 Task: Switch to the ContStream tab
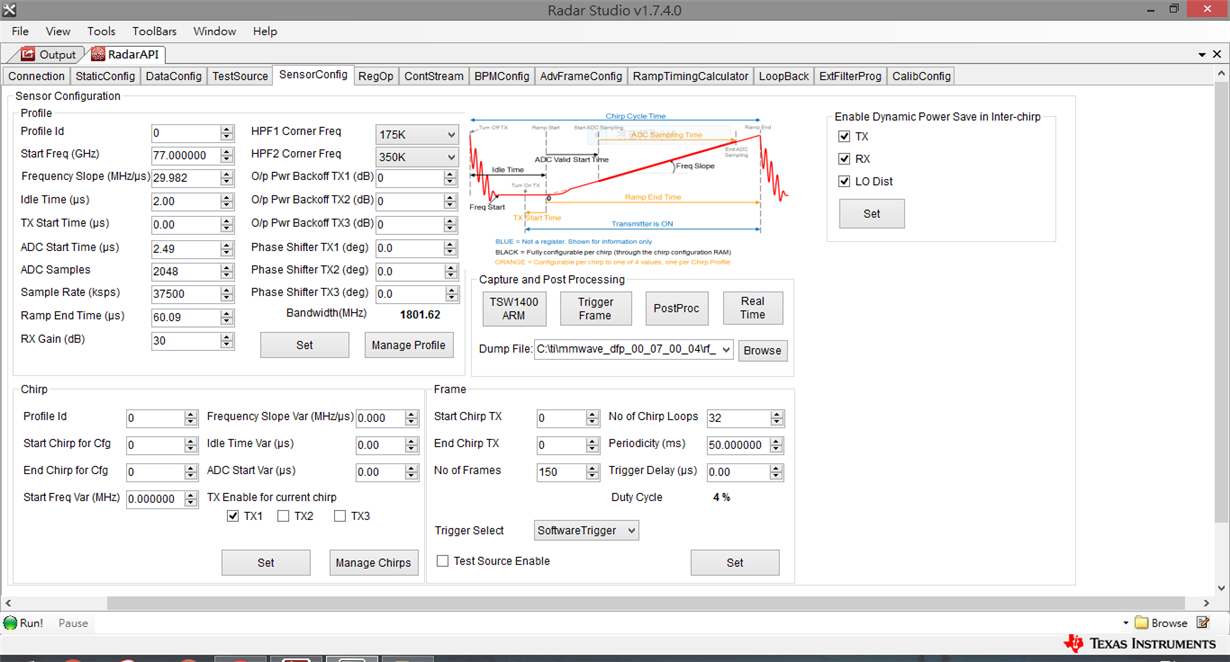434,76
